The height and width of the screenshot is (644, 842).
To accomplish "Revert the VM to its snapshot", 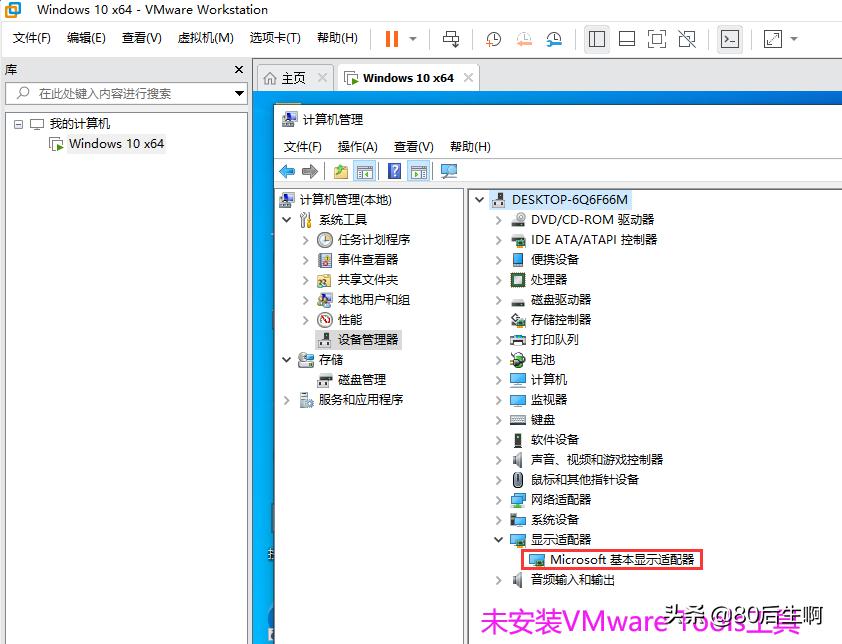I will pyautogui.click(x=524, y=38).
